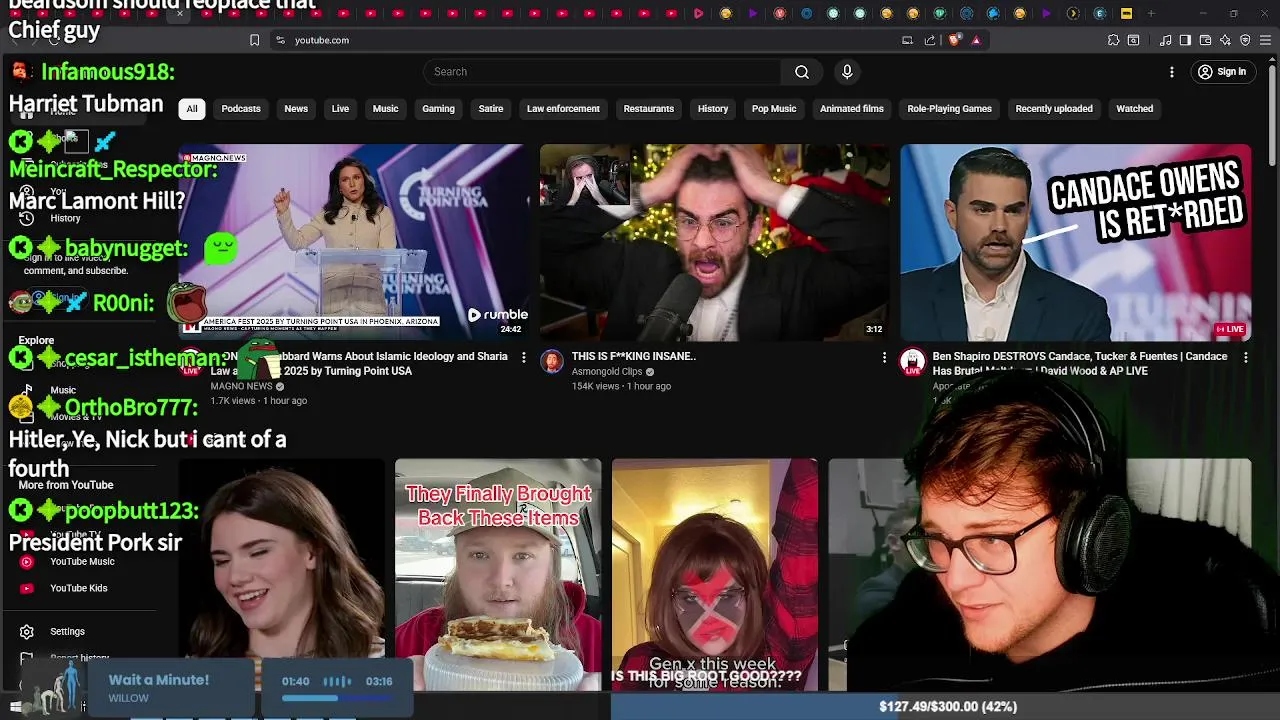Start voice search with the microphone icon
This screenshot has height=720, width=1280.
[x=847, y=72]
